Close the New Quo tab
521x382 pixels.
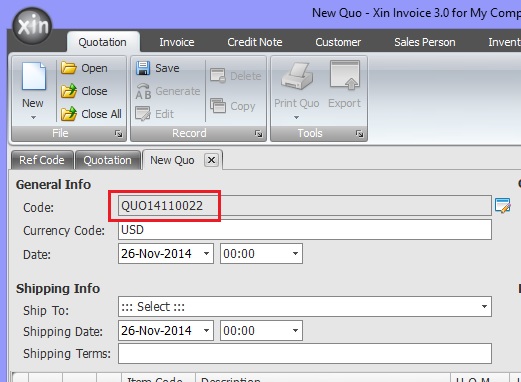pyautogui.click(x=211, y=160)
